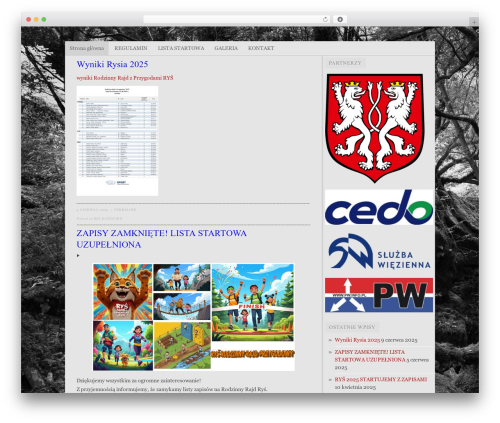Open the Strona główna menu tab
Image resolution: width=500 pixels, height=423 pixels.
87,48
